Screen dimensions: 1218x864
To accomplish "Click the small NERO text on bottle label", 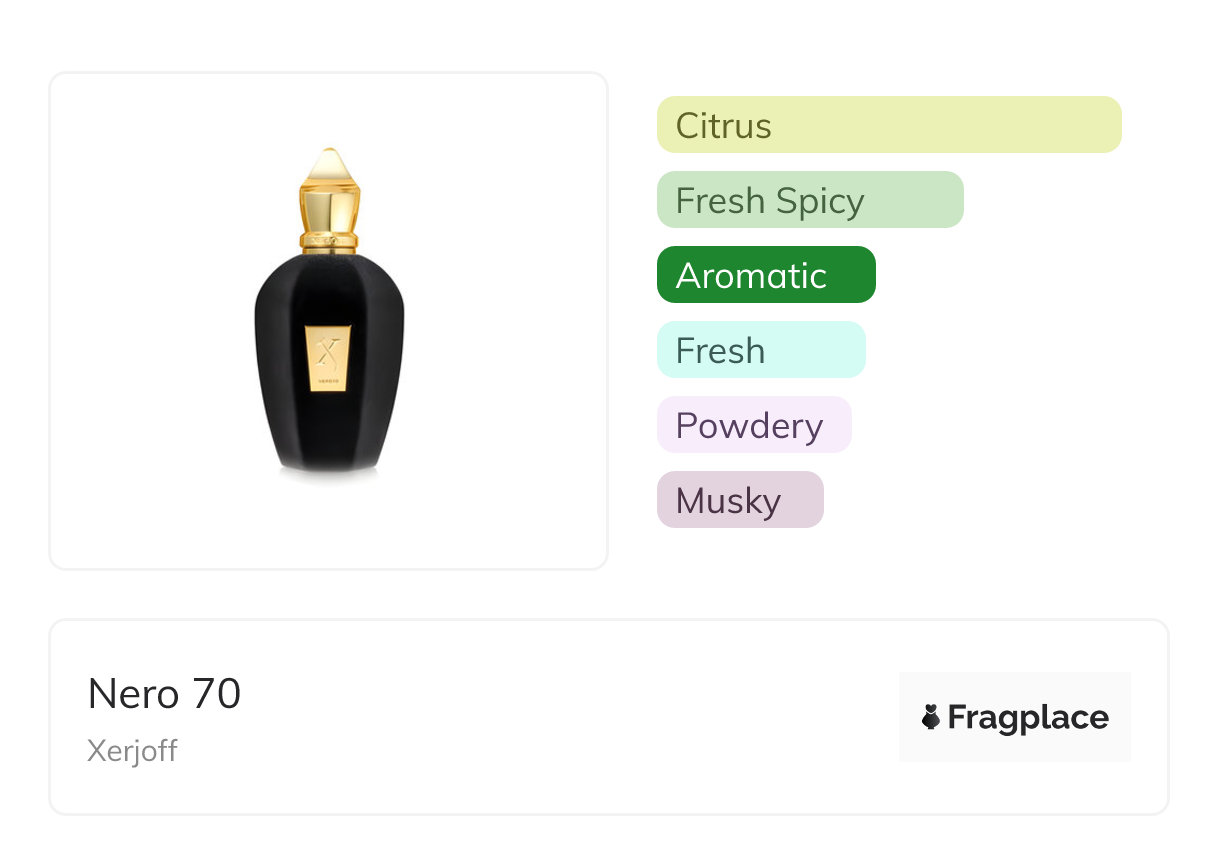I will tap(328, 381).
